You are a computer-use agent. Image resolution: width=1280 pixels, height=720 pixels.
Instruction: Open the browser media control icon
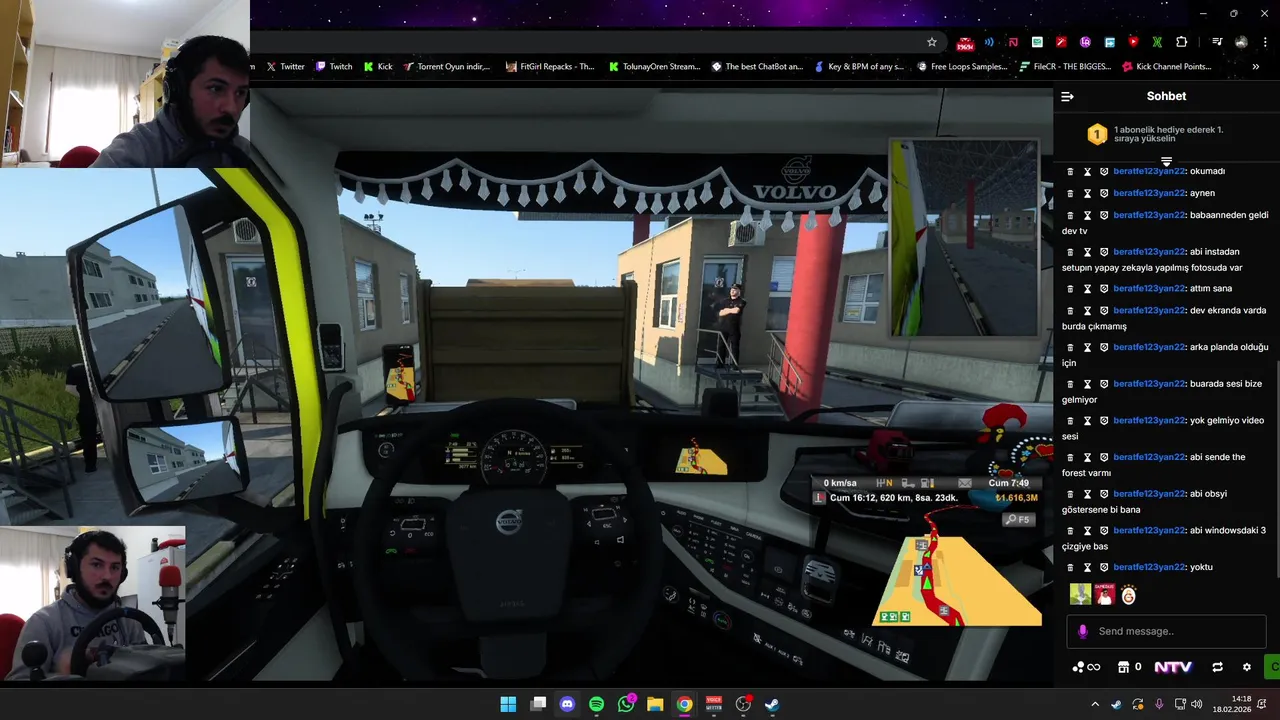pyautogui.click(x=1216, y=42)
